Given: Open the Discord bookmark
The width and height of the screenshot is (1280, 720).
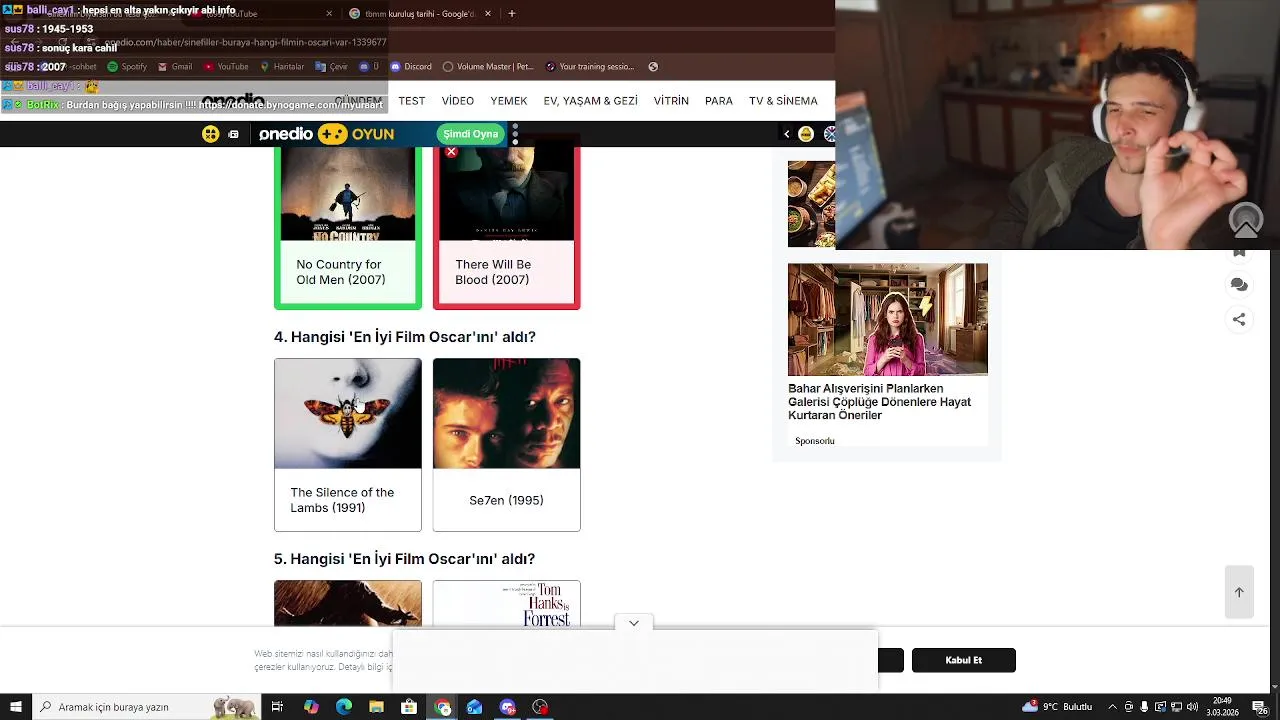Looking at the screenshot, I should point(411,67).
